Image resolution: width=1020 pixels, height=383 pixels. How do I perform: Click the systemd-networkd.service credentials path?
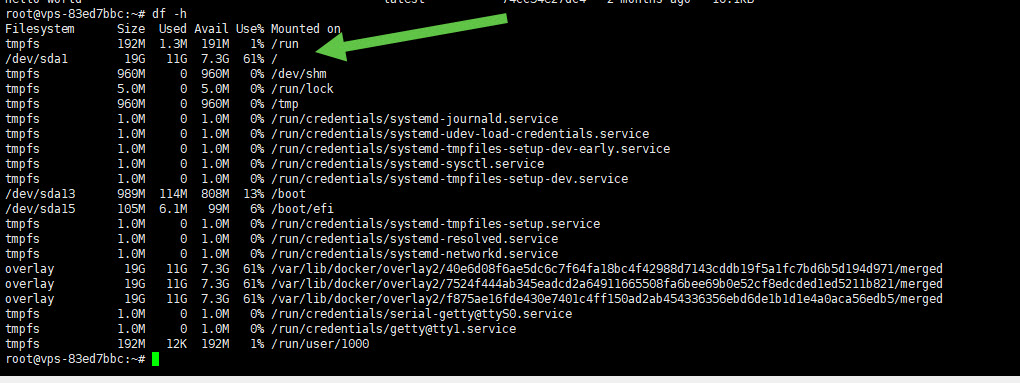pos(414,254)
